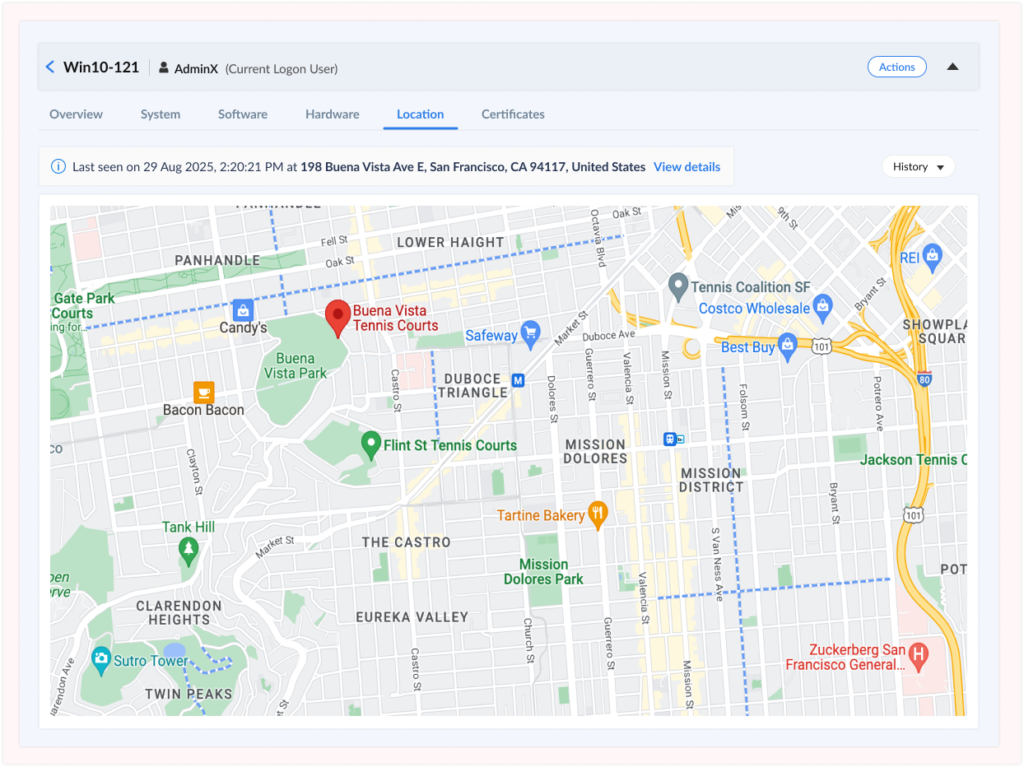This screenshot has height=767, width=1024.
Task: Click the Buena Vista Park label
Action: click(x=295, y=366)
